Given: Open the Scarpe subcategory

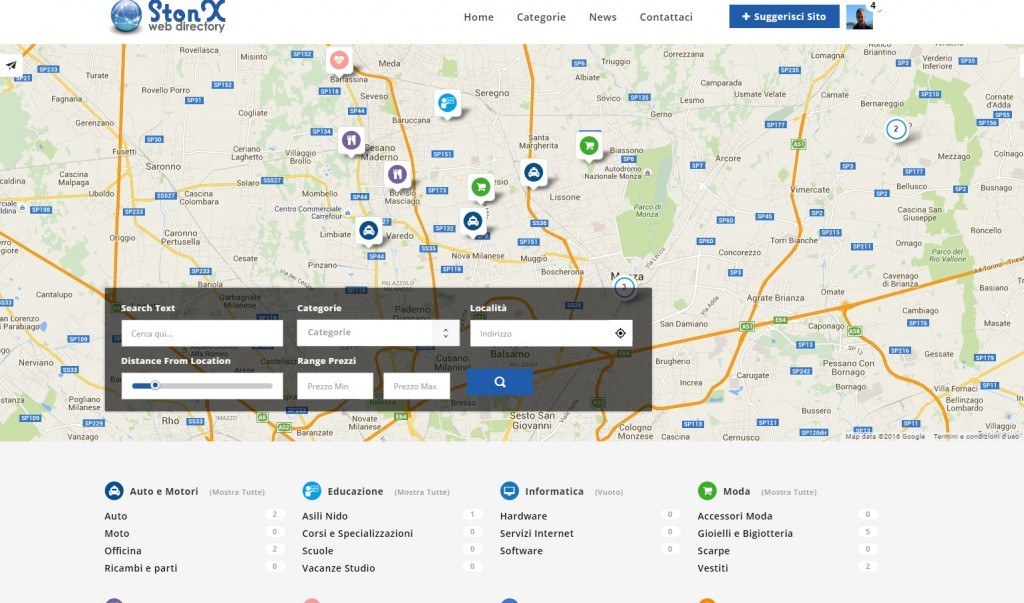Looking at the screenshot, I should (x=713, y=551).
